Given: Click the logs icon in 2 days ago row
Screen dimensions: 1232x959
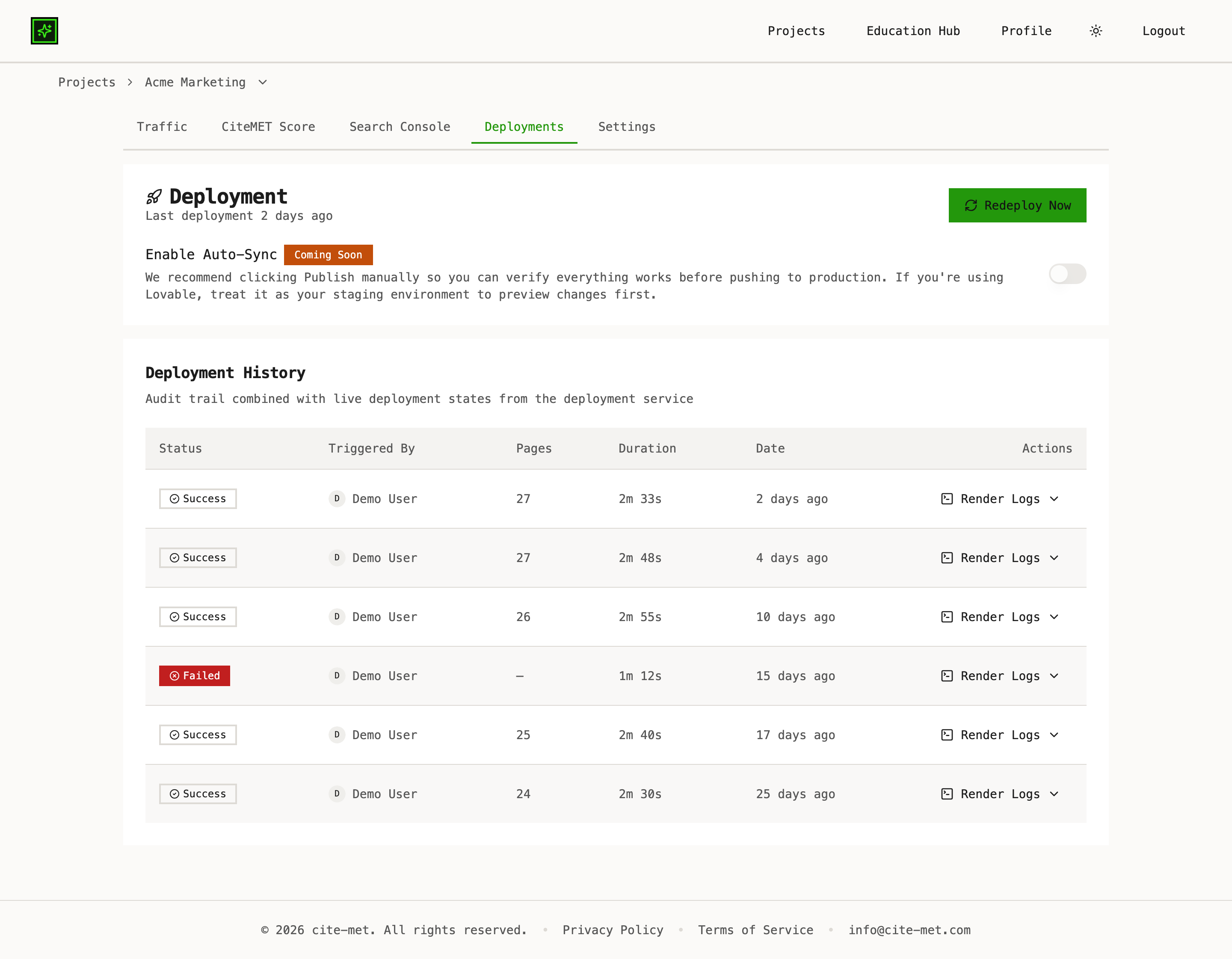Looking at the screenshot, I should pyautogui.click(x=947, y=499).
